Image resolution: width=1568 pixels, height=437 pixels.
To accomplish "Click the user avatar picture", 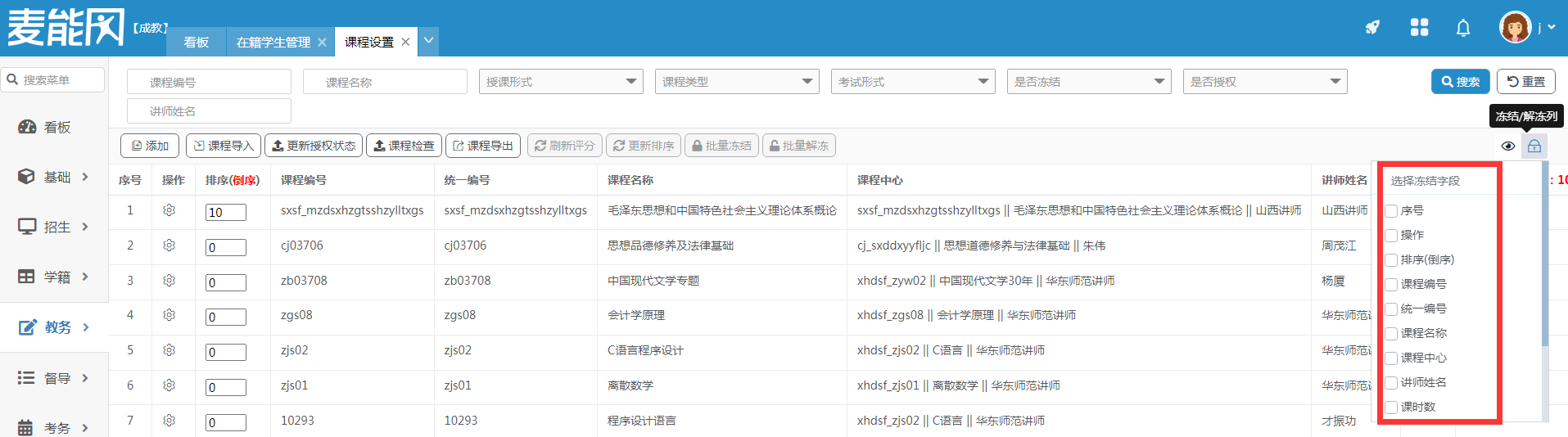I will 1515,27.
